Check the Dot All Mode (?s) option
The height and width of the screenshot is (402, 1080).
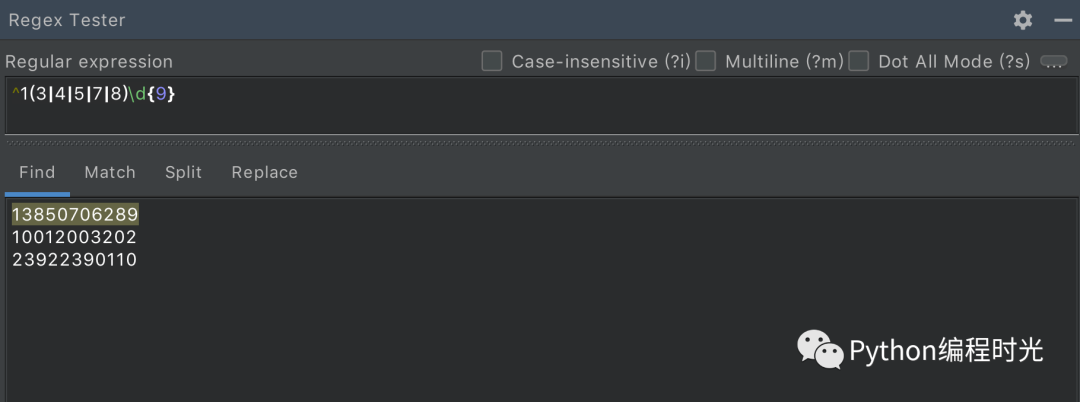click(x=858, y=61)
